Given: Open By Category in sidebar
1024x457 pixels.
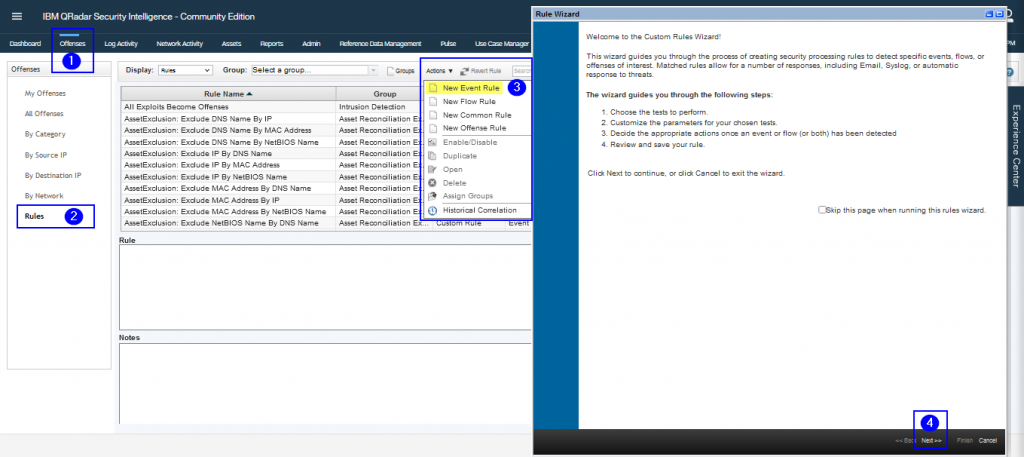Looking at the screenshot, I should pos(45,134).
